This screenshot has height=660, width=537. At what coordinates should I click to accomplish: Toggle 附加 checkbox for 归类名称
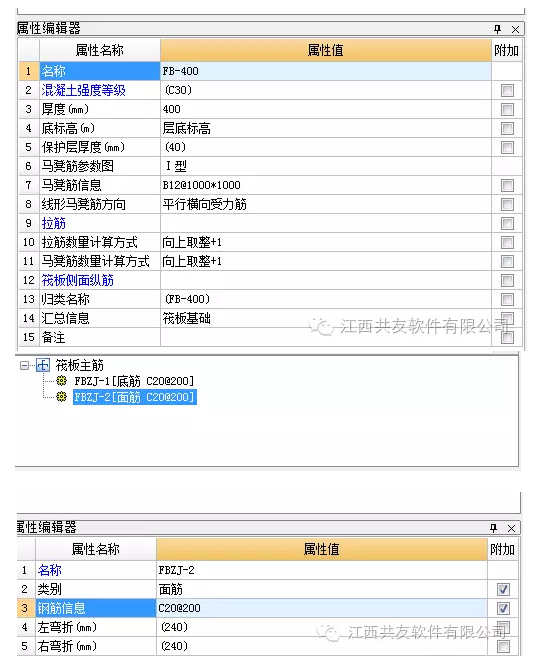508,299
